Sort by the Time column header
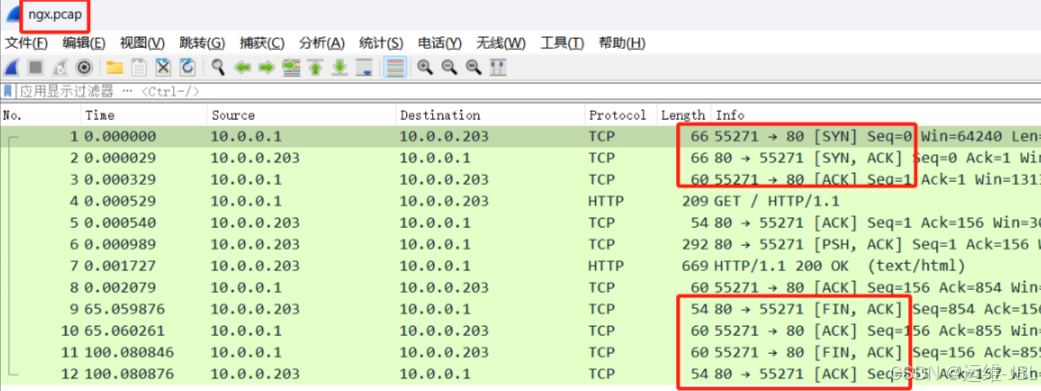 pyautogui.click(x=144, y=115)
